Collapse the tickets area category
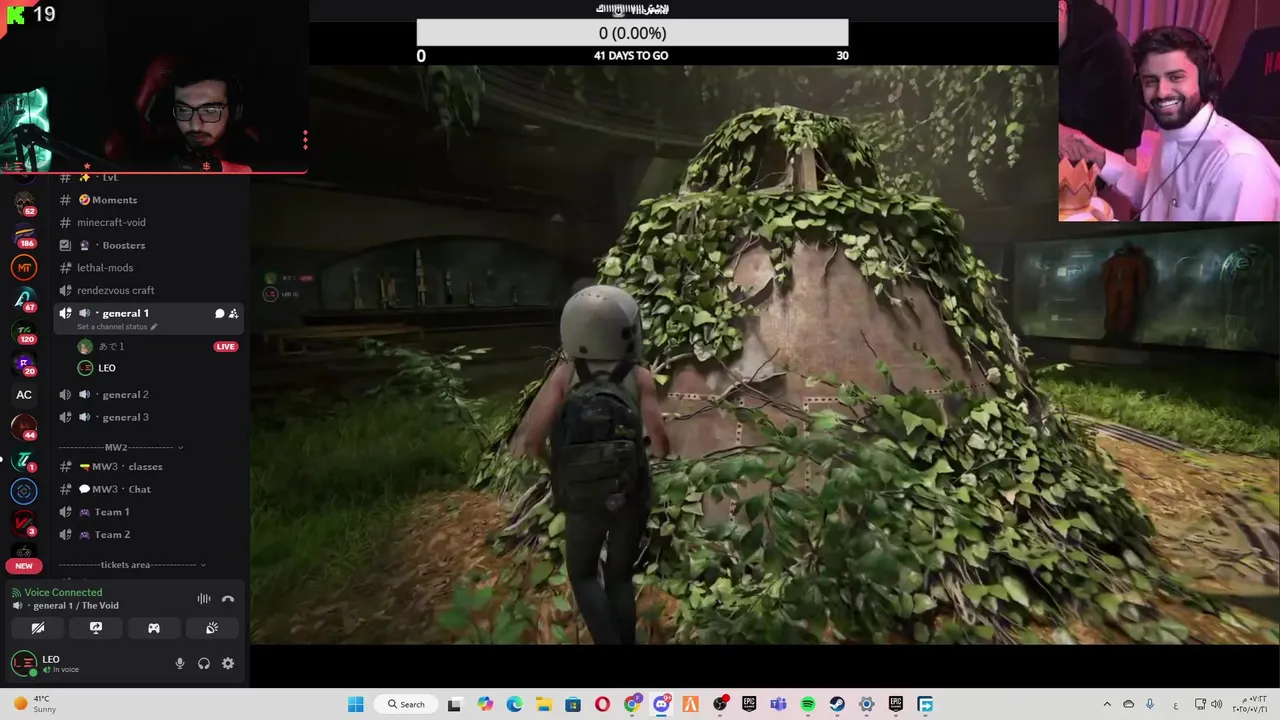 pos(132,565)
